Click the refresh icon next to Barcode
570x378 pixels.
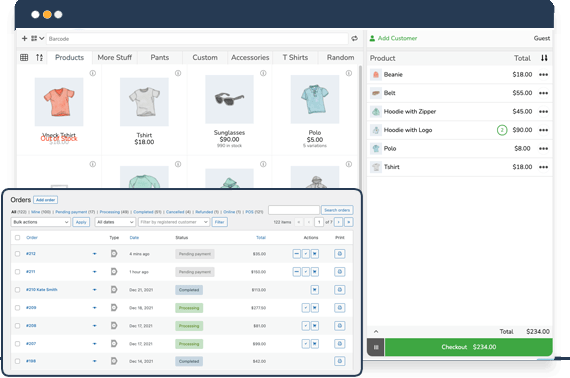point(354,39)
